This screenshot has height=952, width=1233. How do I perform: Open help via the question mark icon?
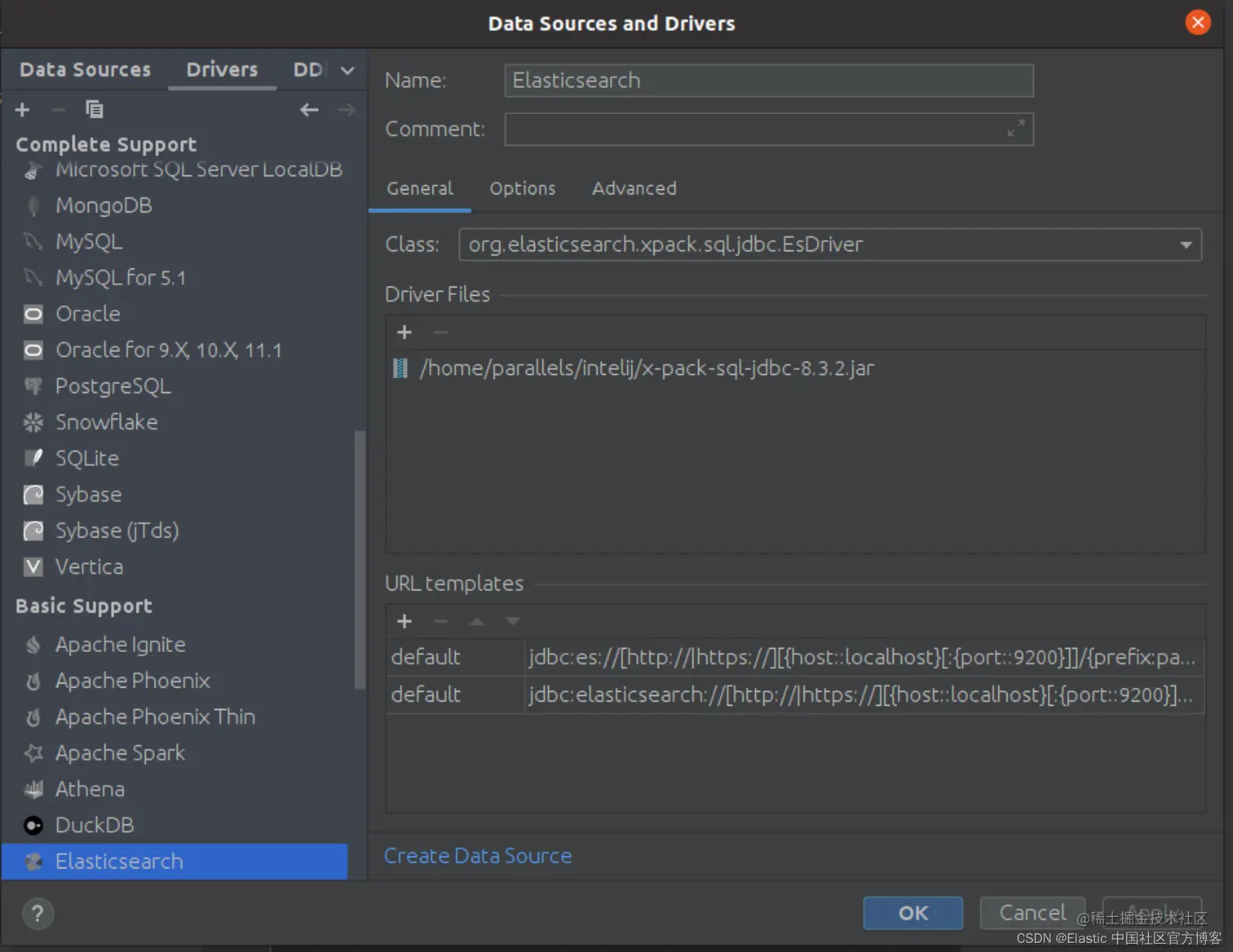[x=37, y=914]
